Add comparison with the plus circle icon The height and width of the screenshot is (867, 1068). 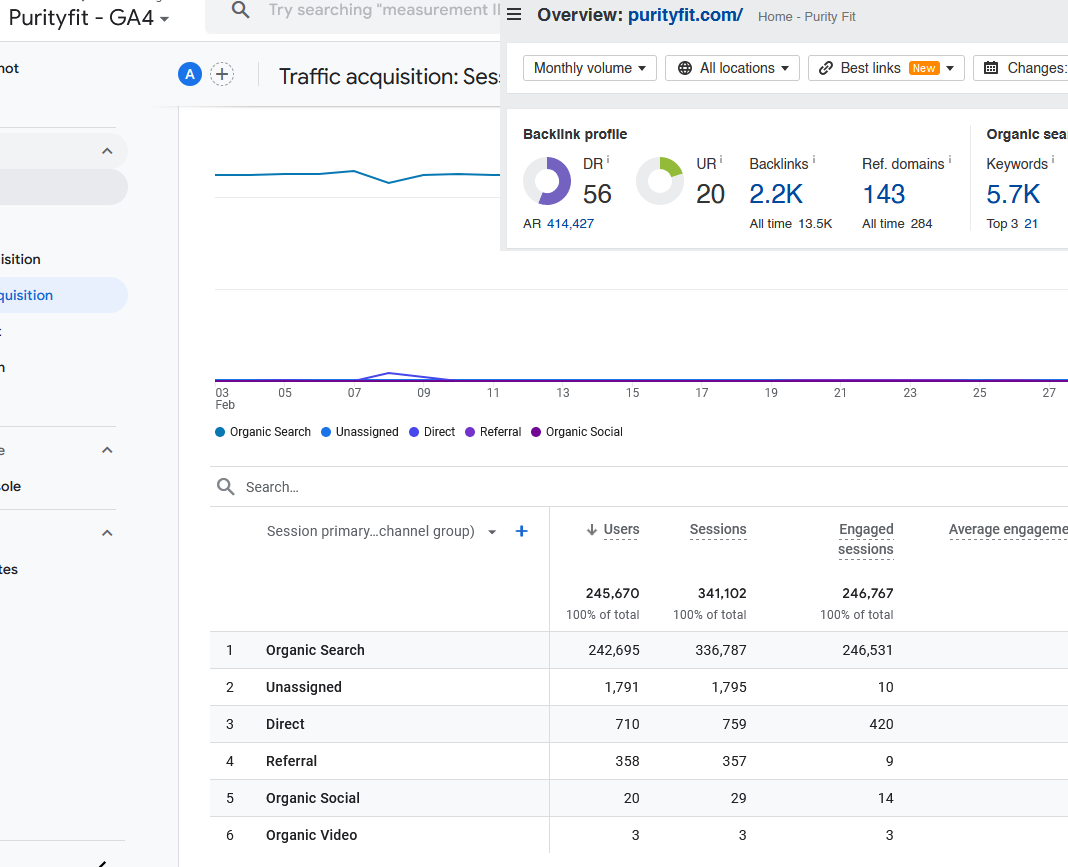(x=222, y=74)
